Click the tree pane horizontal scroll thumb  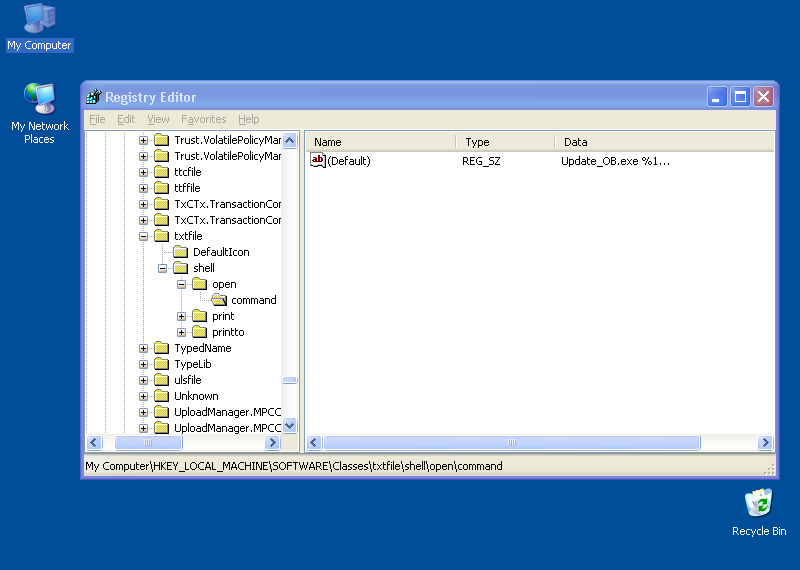coord(148,442)
